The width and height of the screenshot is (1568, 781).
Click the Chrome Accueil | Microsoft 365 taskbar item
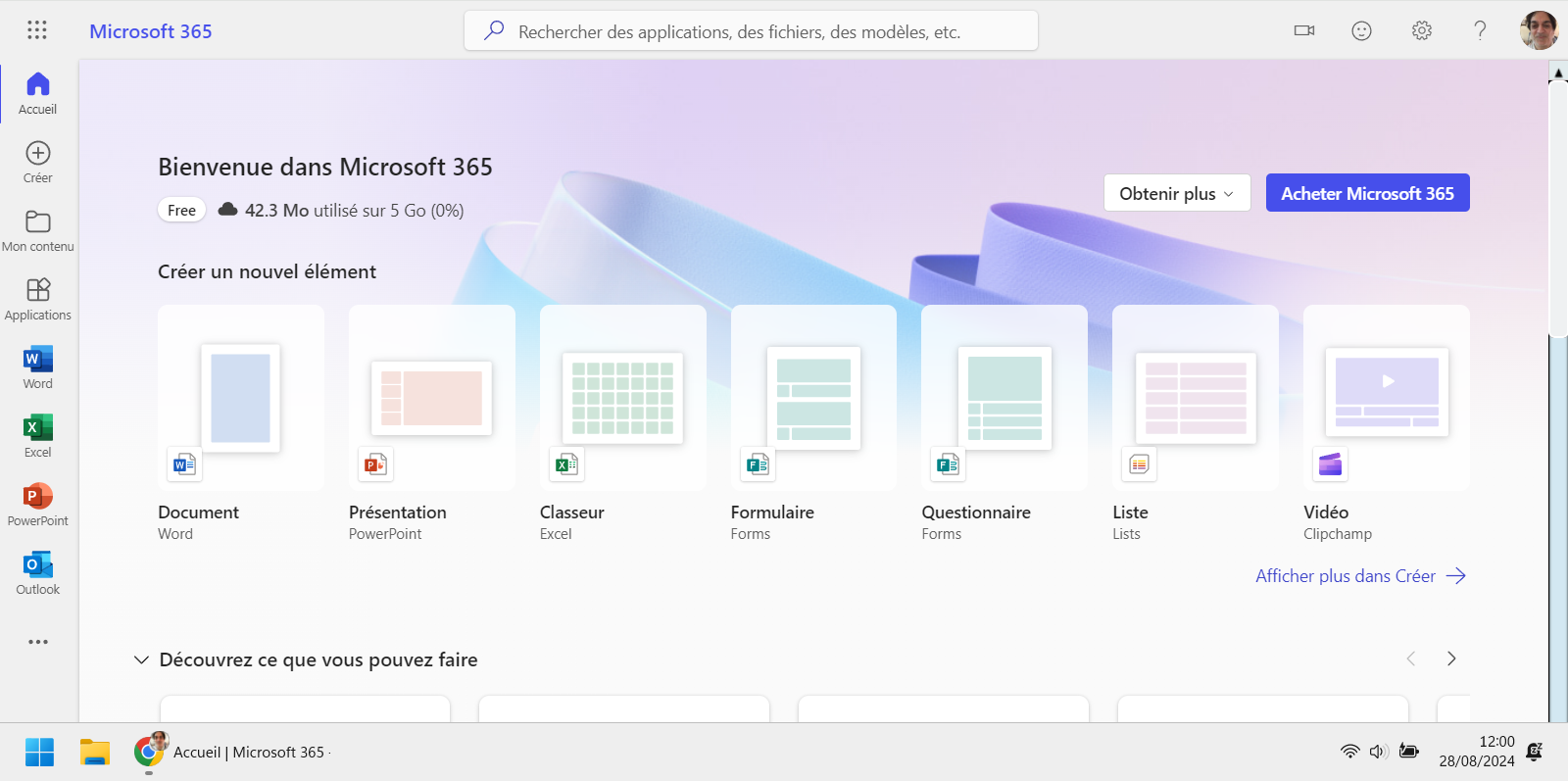(231, 753)
